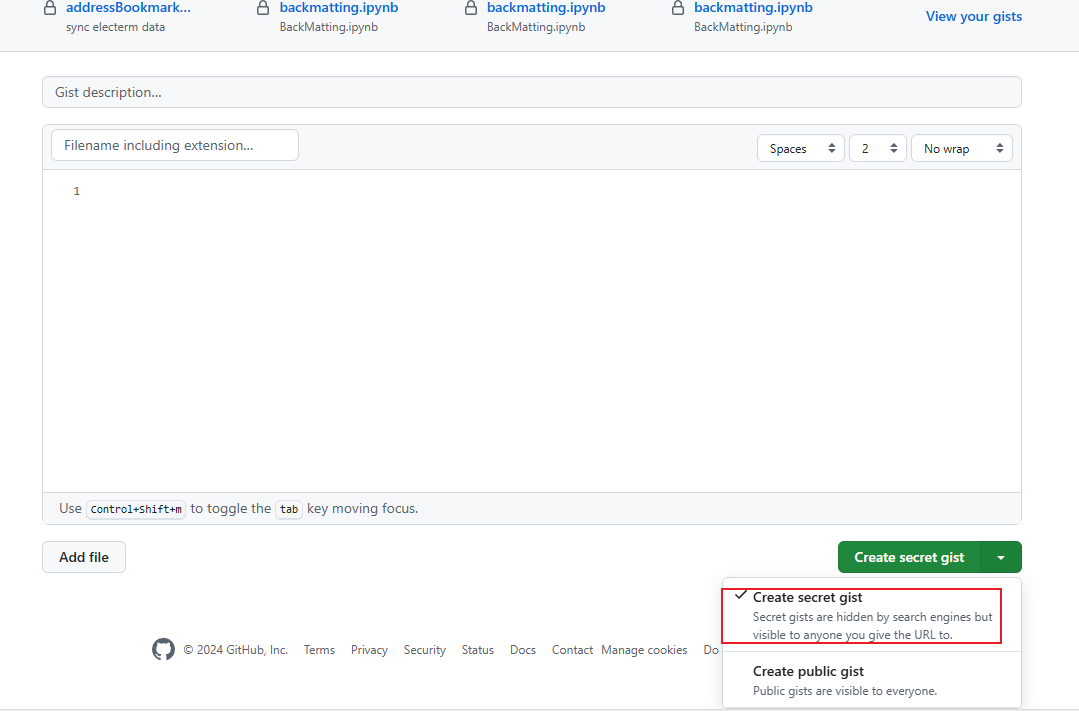This screenshot has width=1079, height=711.
Task: Click lock icon next to first backmatting.ipynb
Action: [263, 8]
